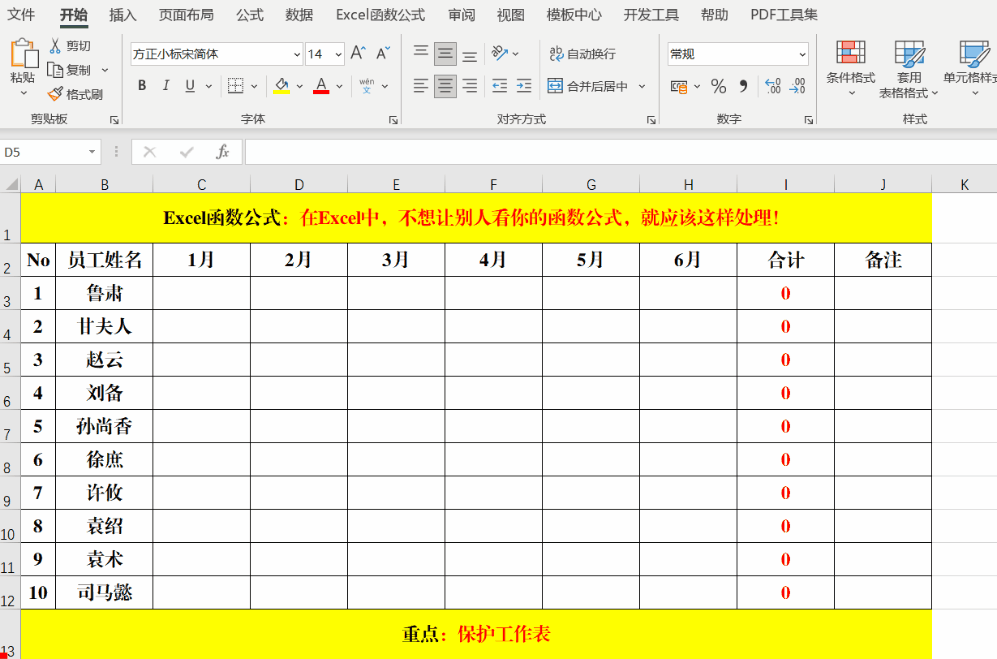The width and height of the screenshot is (997, 659).
Task: Expand the borders dropdown arrow
Action: 254,86
